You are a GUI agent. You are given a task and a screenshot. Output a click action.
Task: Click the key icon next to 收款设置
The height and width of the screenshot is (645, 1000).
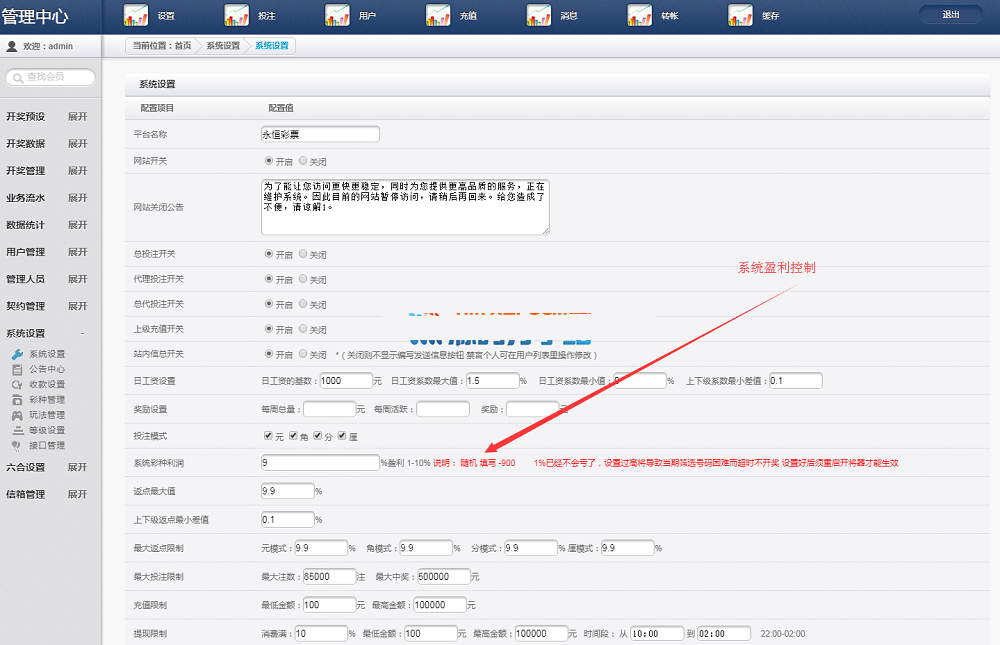click(x=17, y=384)
